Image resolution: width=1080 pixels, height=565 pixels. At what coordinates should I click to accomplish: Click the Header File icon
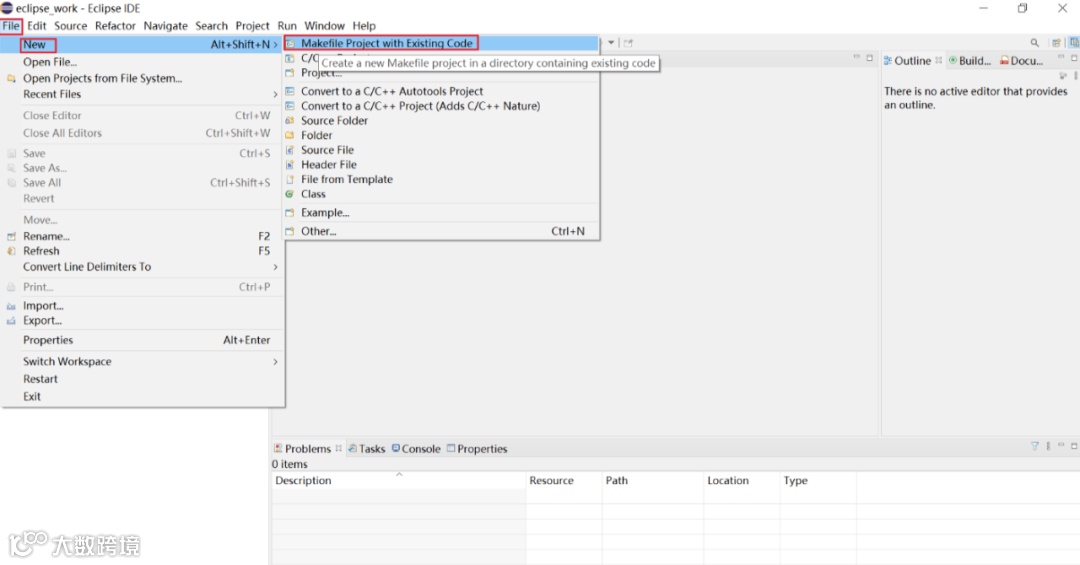pyautogui.click(x=290, y=165)
